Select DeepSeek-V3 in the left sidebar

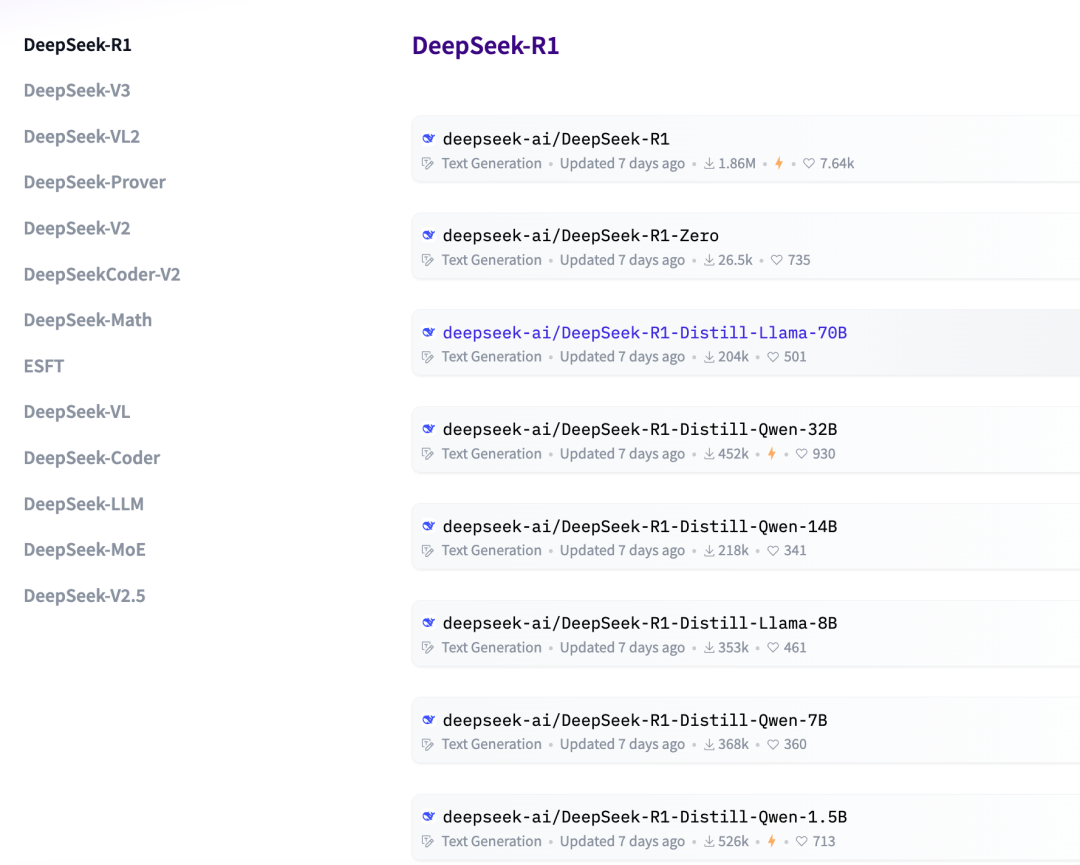click(76, 90)
